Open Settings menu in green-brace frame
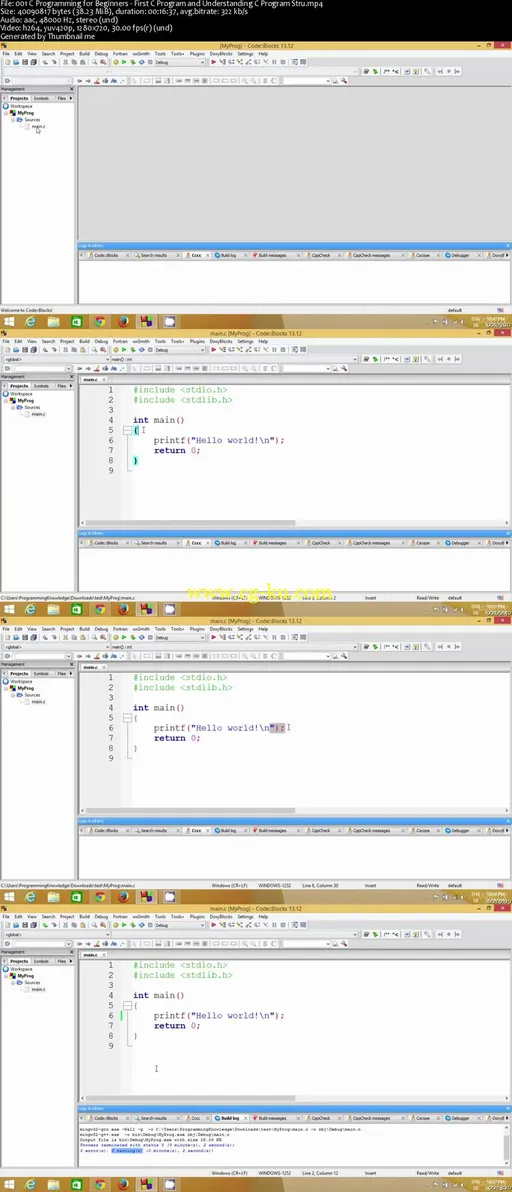The height and width of the screenshot is (1192, 512). [245, 341]
